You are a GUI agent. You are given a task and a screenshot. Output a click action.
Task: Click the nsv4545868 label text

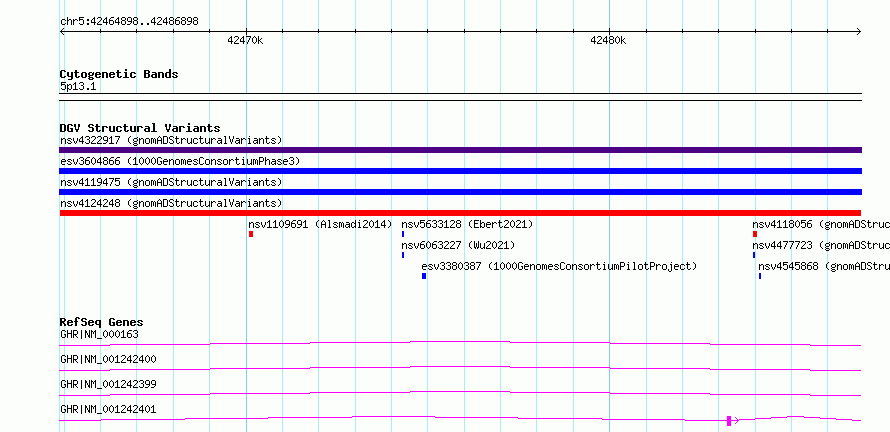[824, 266]
